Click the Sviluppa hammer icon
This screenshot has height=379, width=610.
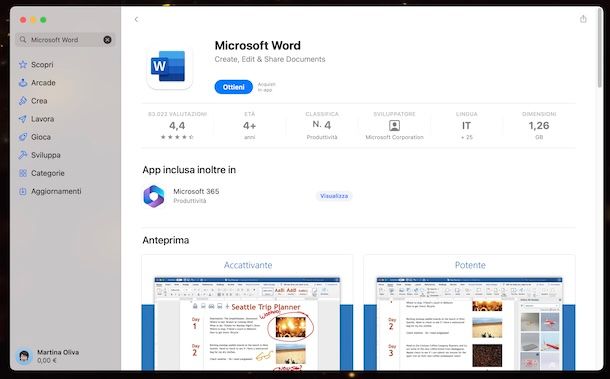(x=23, y=155)
